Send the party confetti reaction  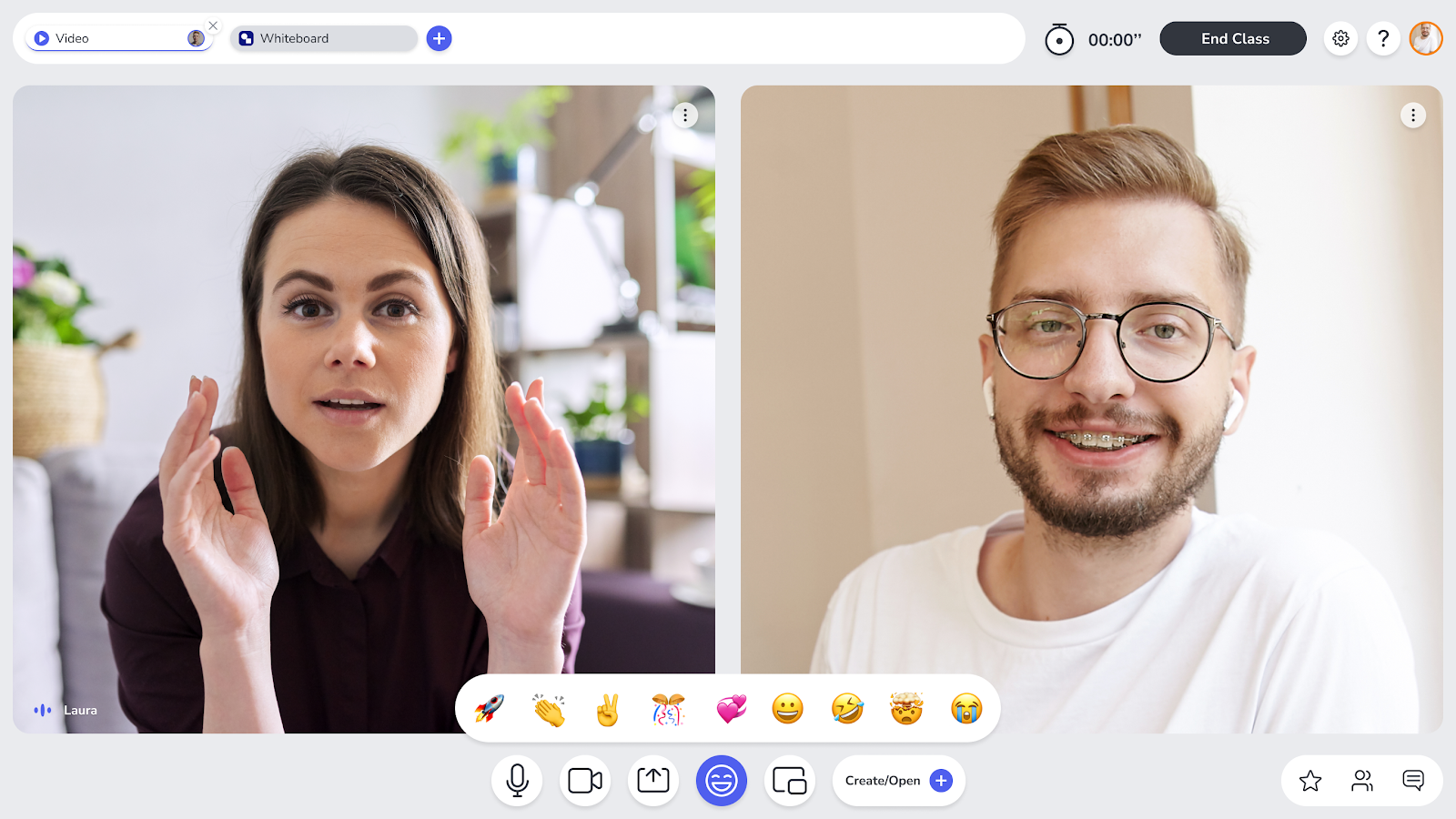tap(668, 709)
